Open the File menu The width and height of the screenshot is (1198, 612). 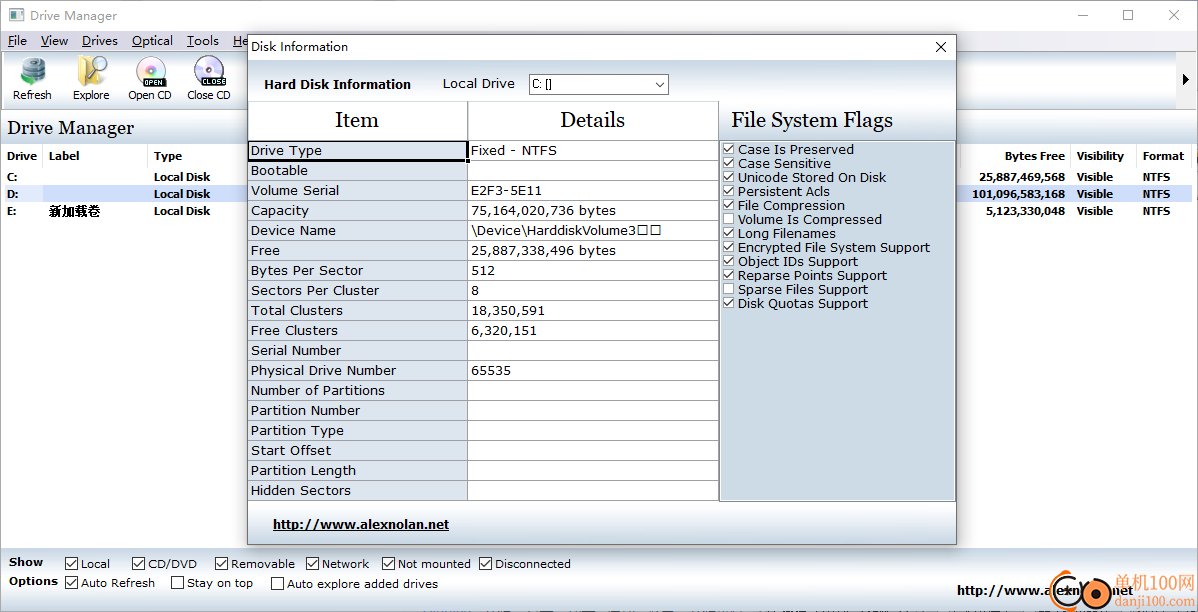(17, 40)
